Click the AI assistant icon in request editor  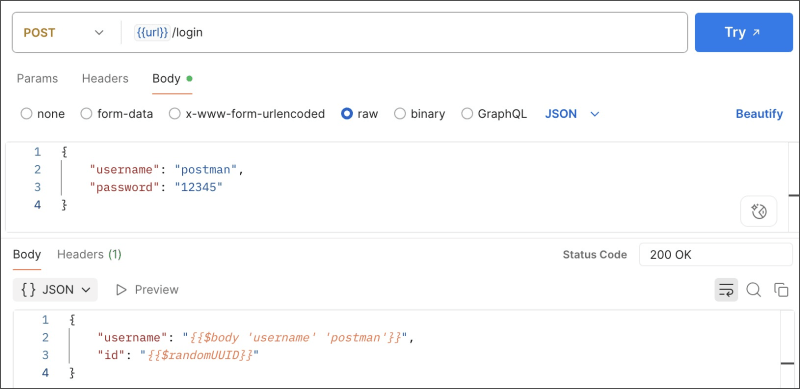click(x=759, y=211)
